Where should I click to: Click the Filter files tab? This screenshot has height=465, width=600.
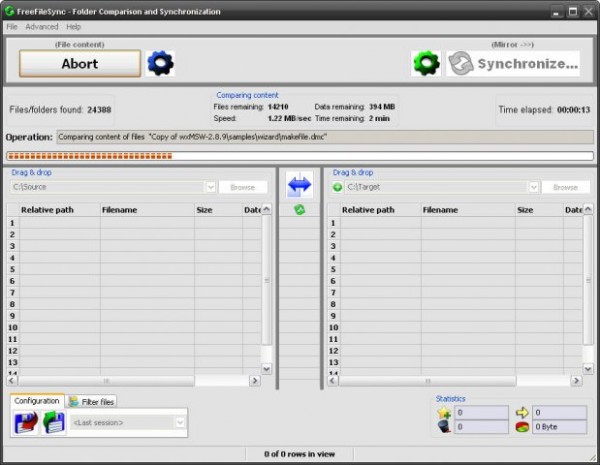pyautogui.click(x=92, y=401)
